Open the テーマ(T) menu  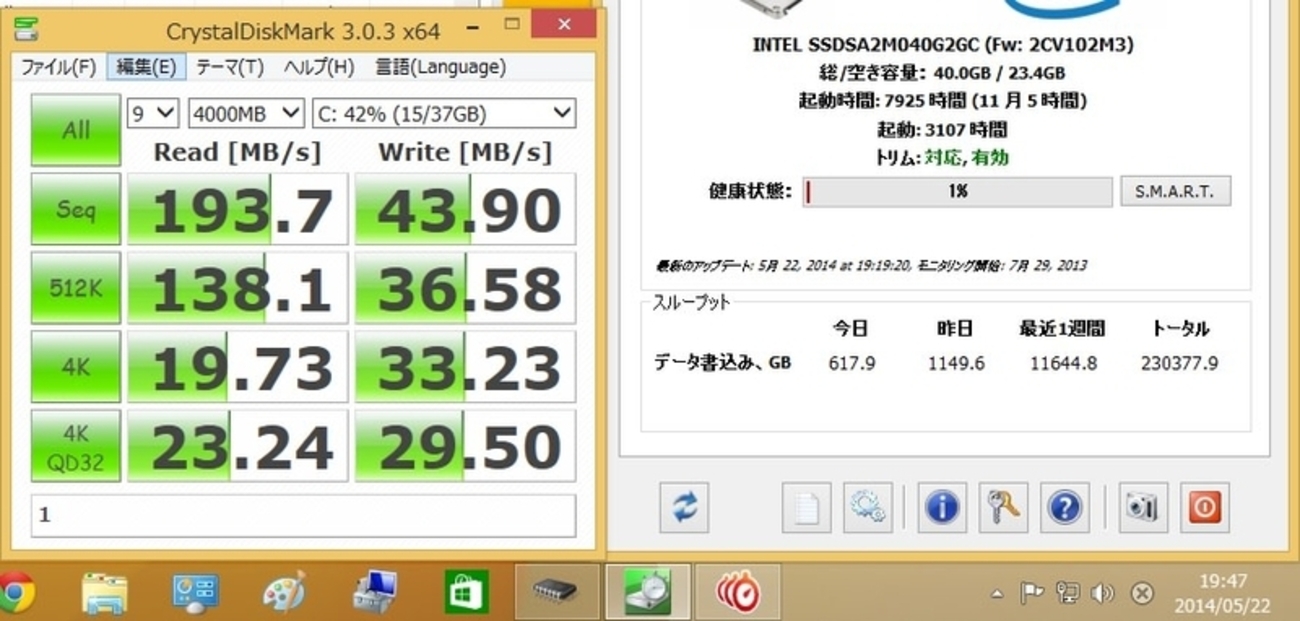pos(230,67)
